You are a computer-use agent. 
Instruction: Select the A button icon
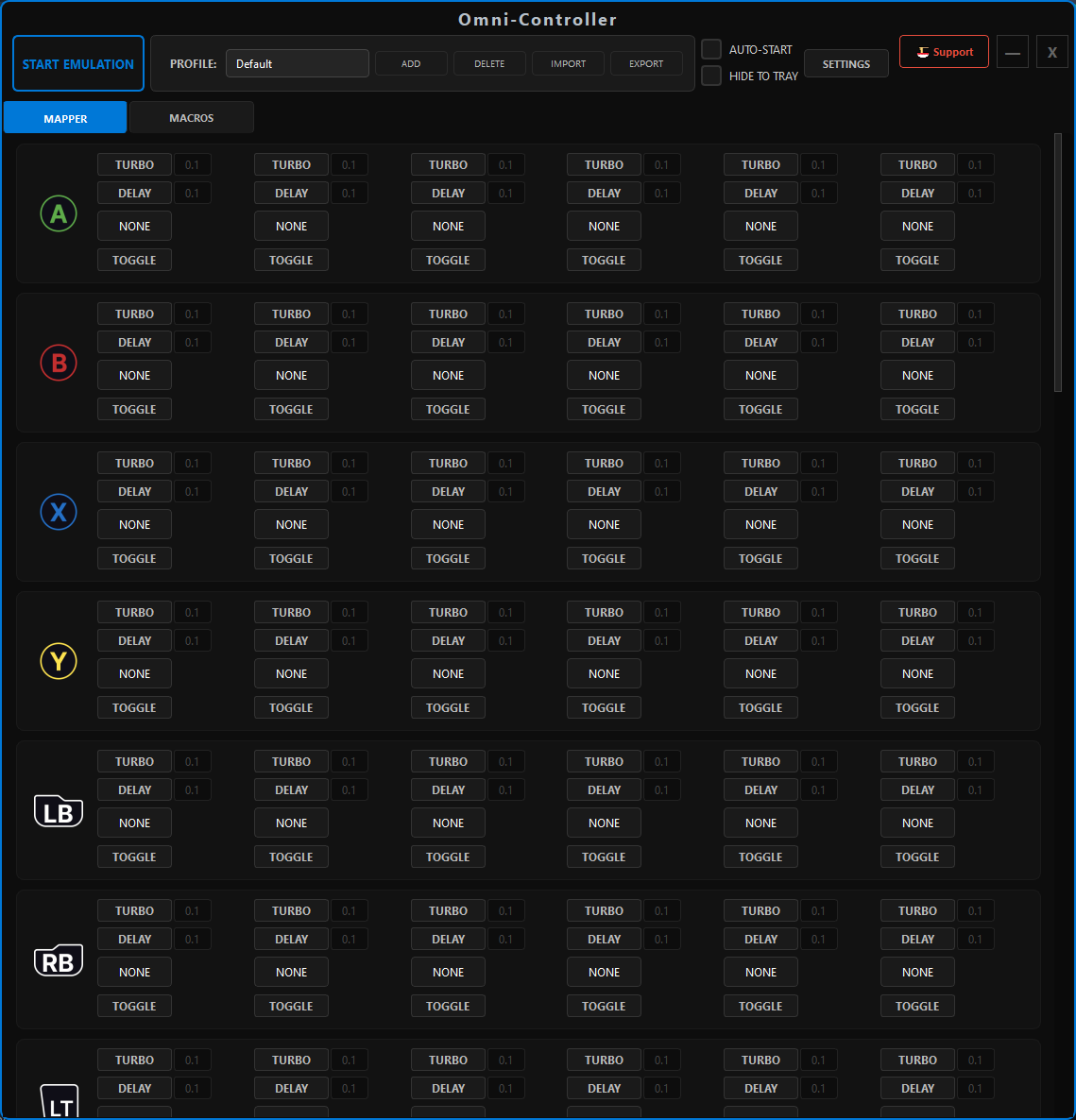click(x=58, y=213)
